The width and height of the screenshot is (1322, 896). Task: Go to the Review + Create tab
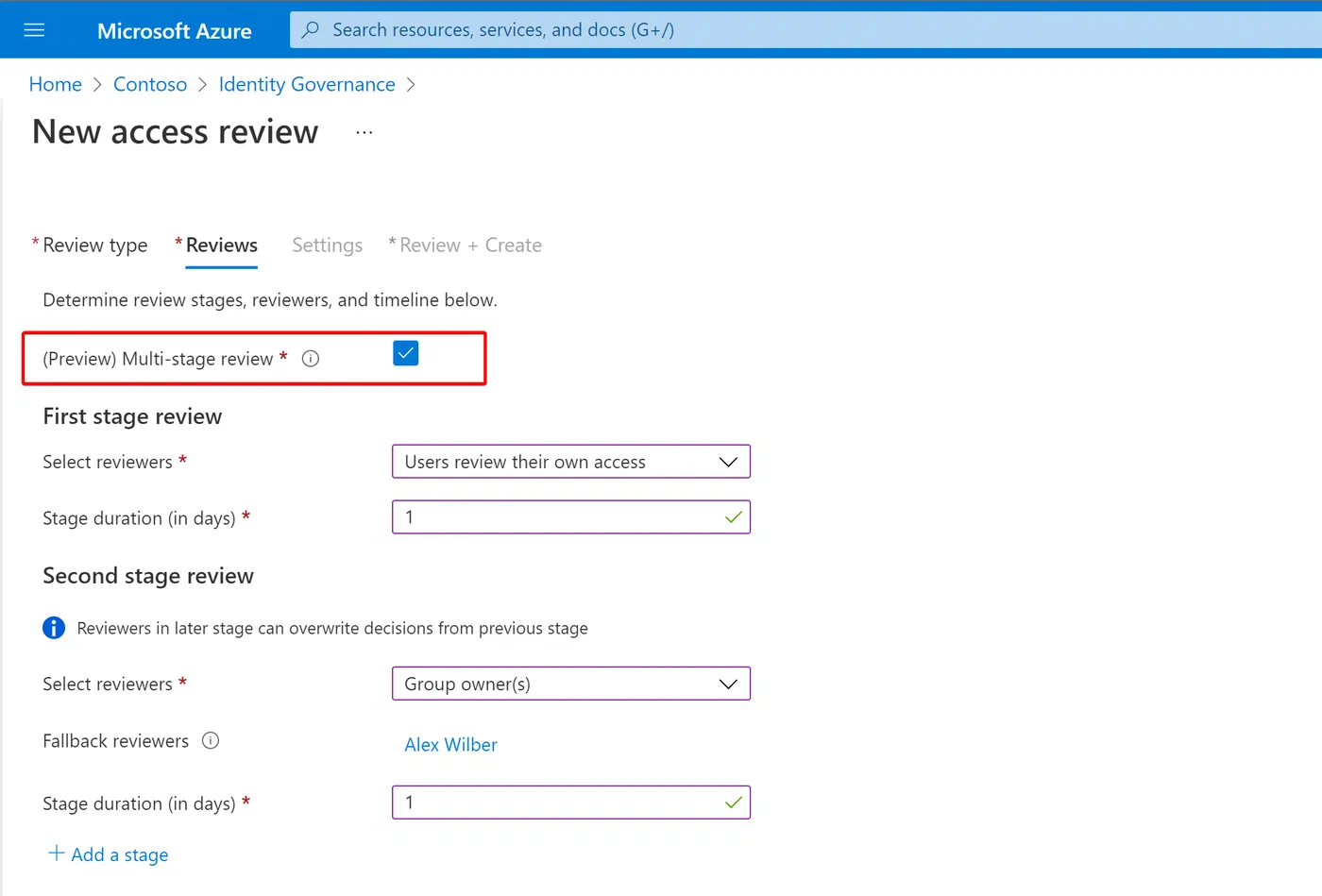click(470, 245)
